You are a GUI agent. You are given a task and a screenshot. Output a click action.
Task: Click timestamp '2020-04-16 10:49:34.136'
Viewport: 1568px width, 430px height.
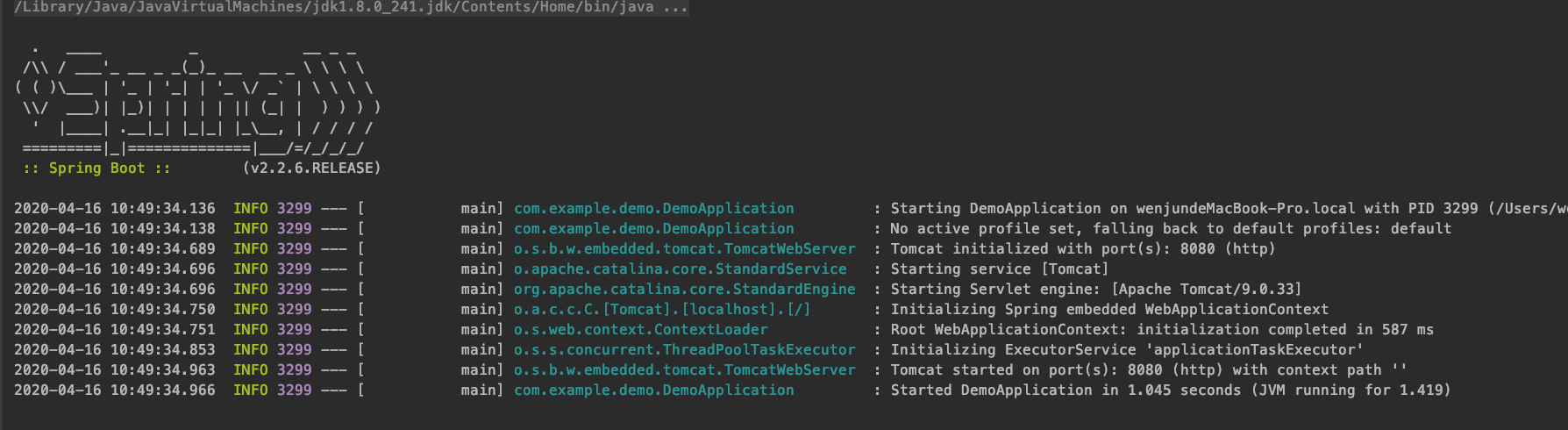115,208
